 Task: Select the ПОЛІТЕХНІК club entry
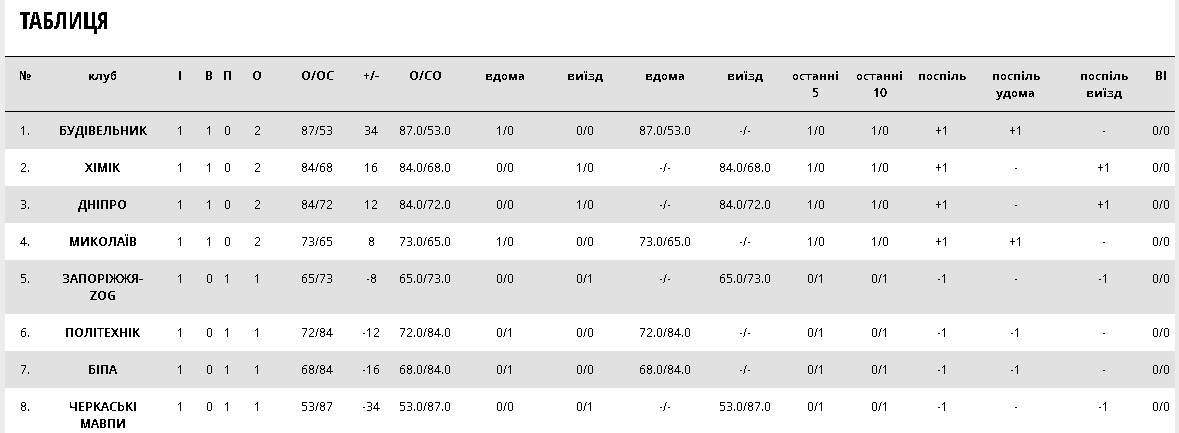point(103,332)
